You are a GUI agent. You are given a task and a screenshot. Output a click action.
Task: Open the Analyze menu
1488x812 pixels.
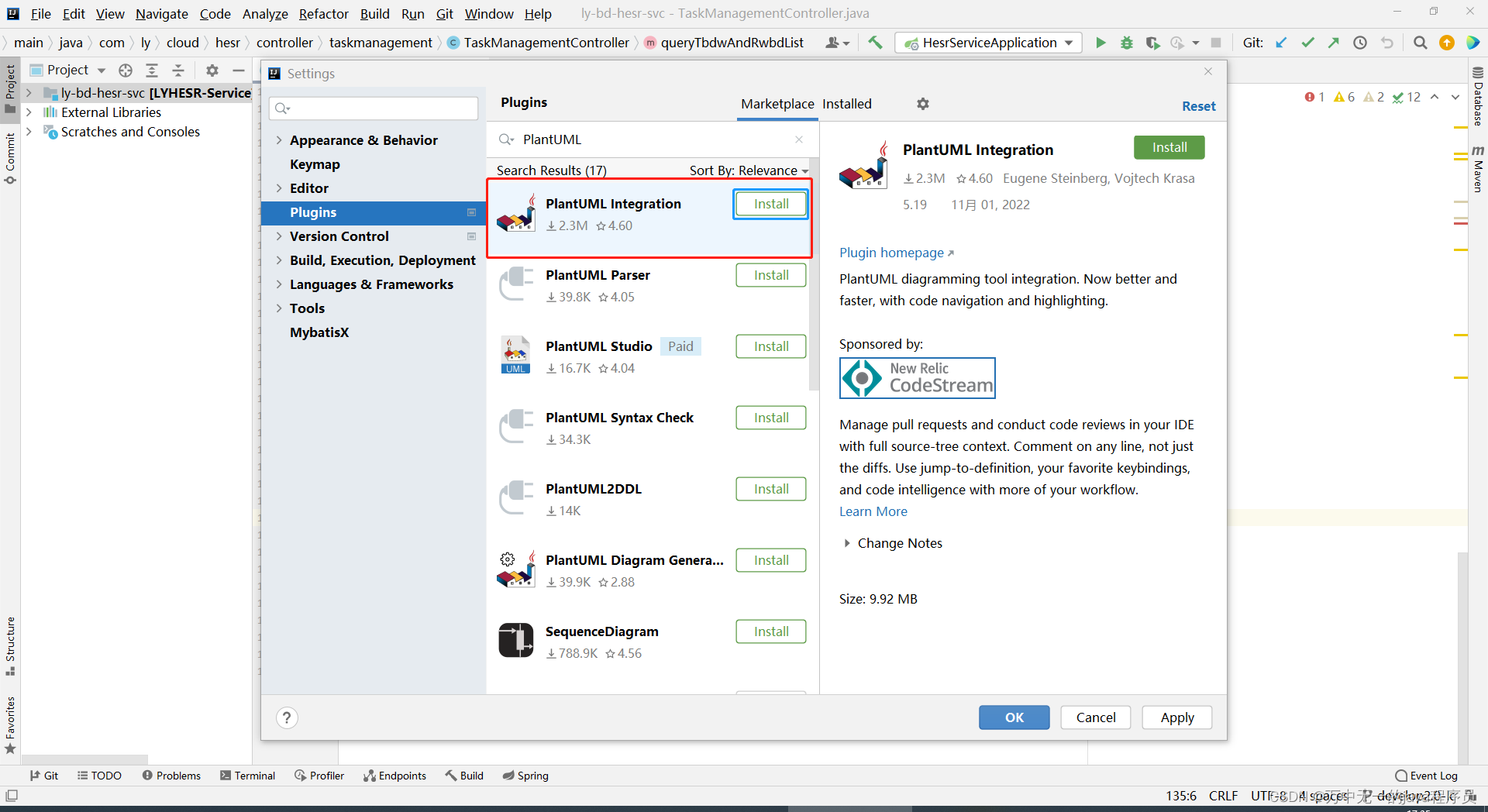(x=265, y=14)
